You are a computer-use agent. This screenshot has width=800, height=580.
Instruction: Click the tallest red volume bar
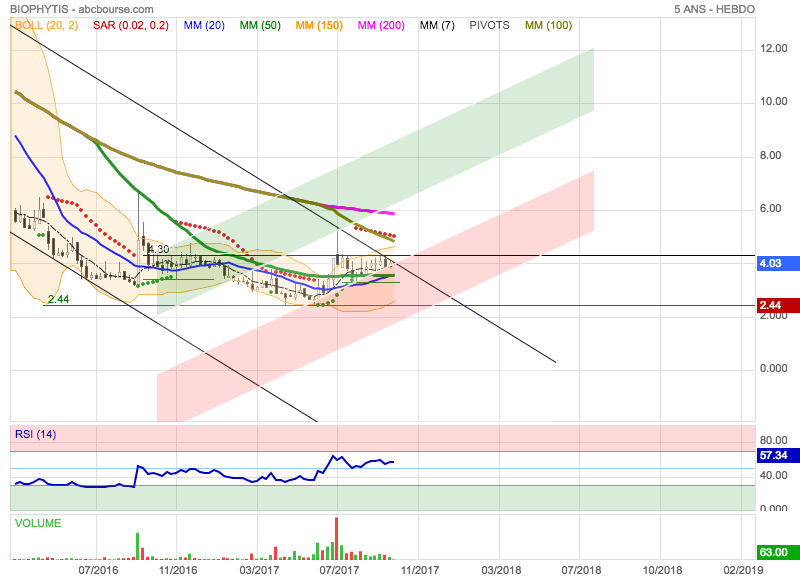(x=337, y=539)
